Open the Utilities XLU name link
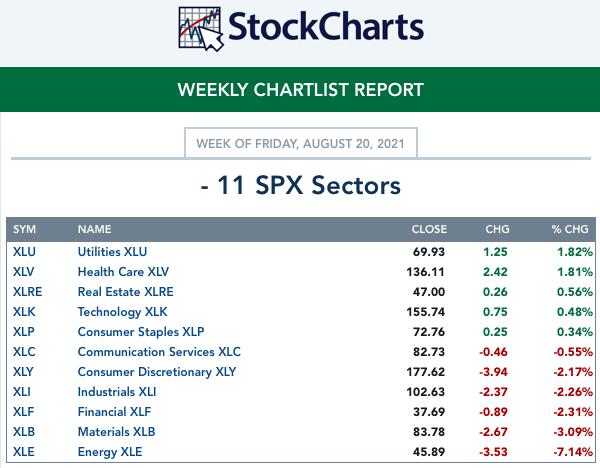Viewport: 600px width, 468px height. click(112, 252)
